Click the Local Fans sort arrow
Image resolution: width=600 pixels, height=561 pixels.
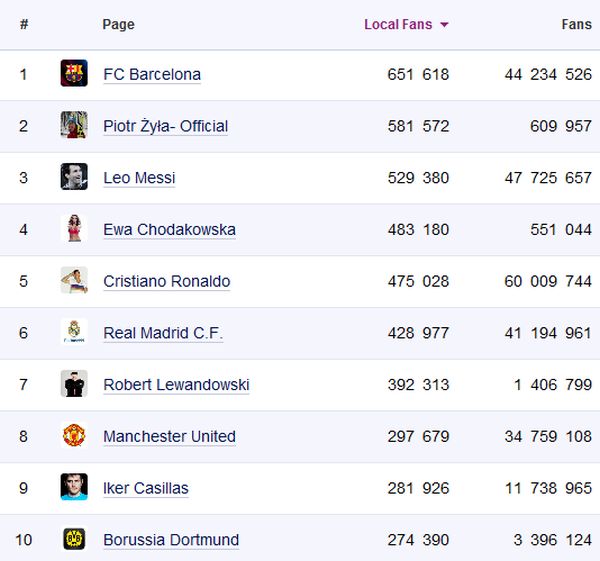click(x=444, y=25)
